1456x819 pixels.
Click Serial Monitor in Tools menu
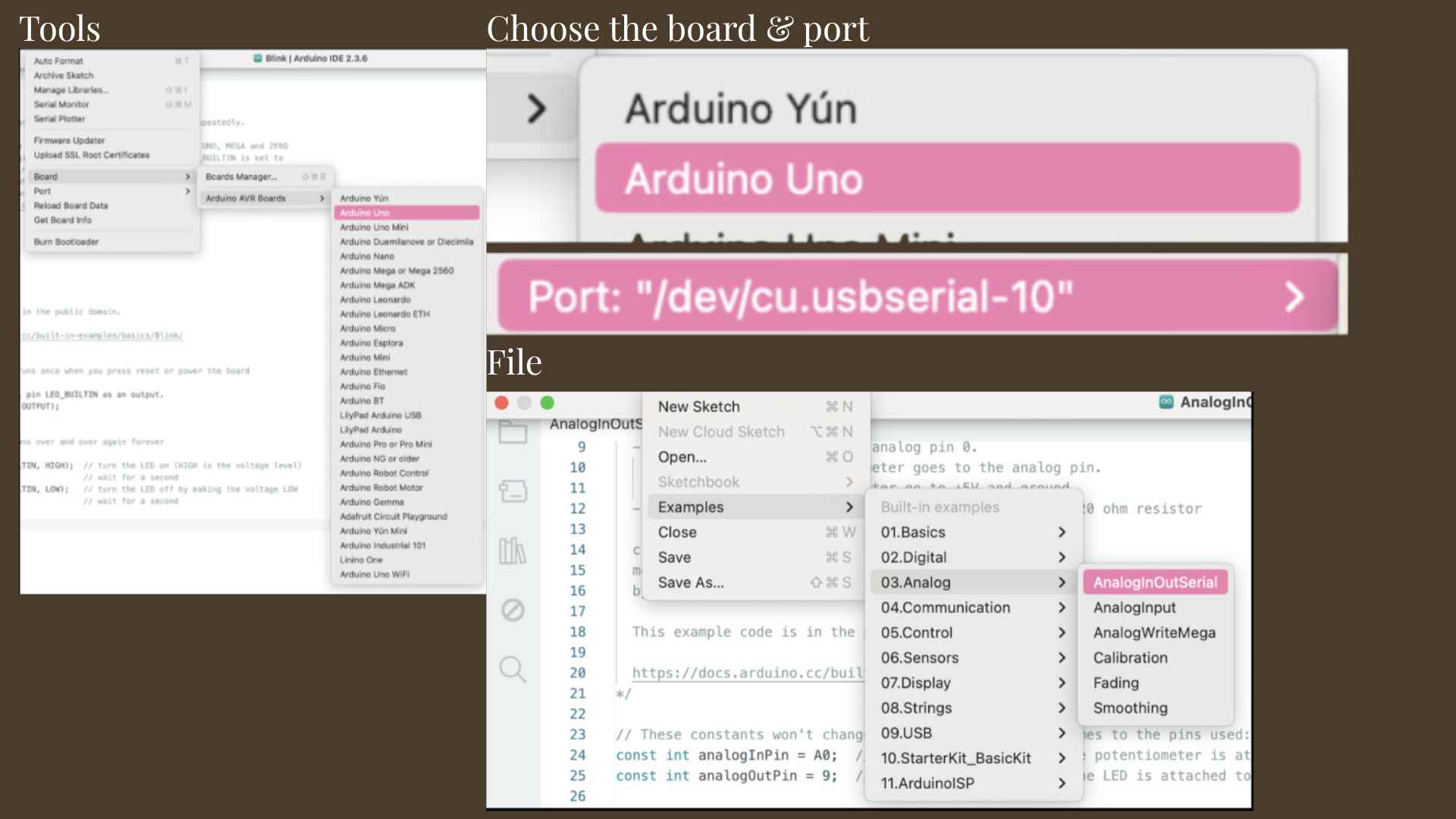tap(61, 105)
